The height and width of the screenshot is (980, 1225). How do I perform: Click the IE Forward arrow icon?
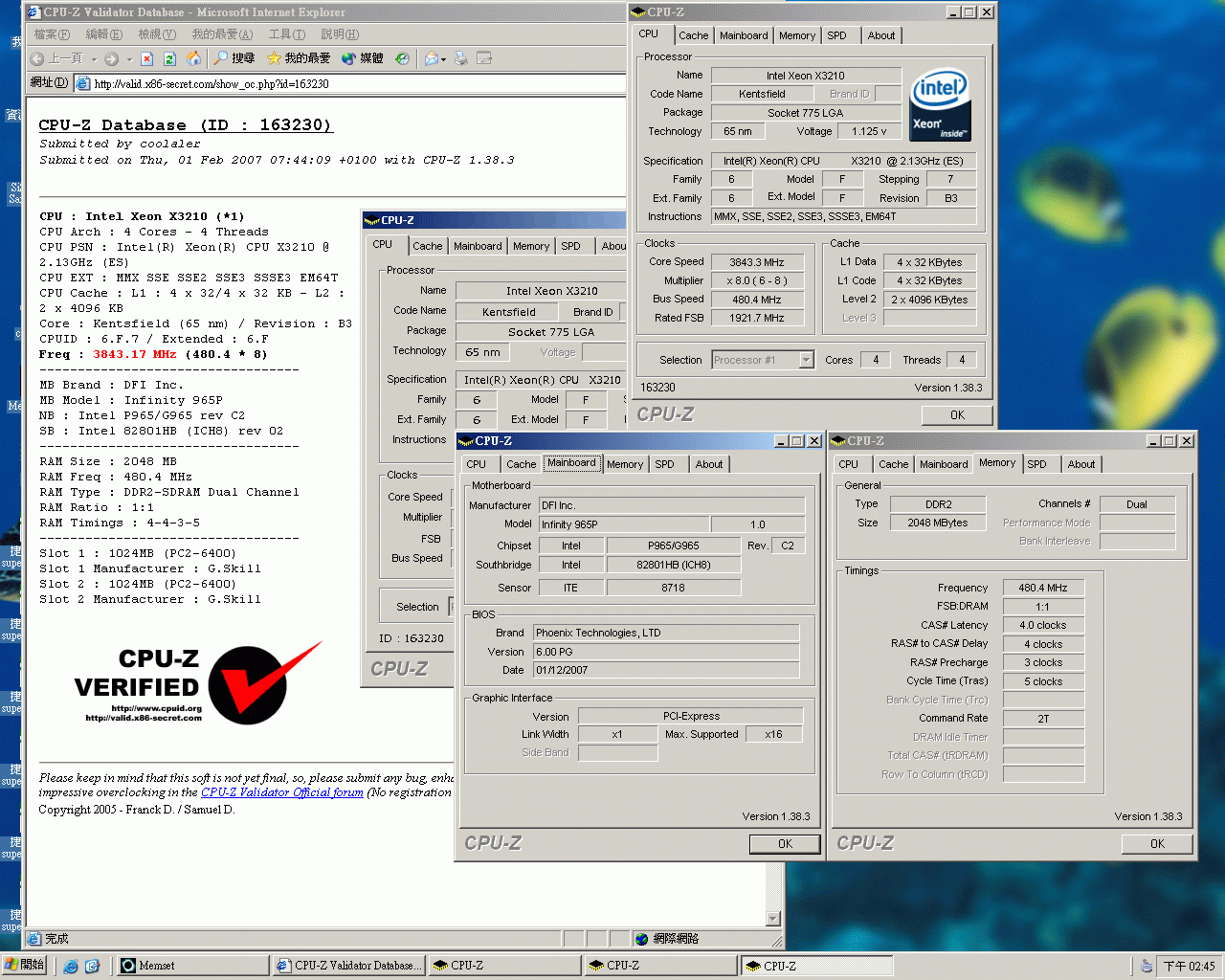click(x=111, y=58)
